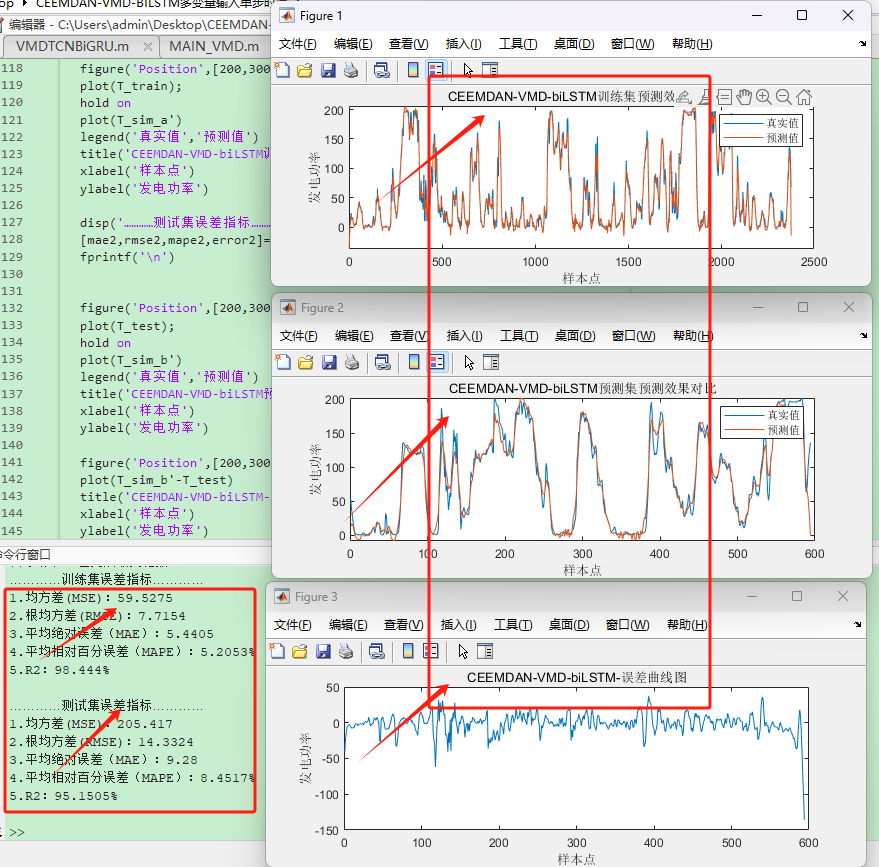Enable the Data Cursor tool on Figure 1
879x867 pixels.
[725, 96]
